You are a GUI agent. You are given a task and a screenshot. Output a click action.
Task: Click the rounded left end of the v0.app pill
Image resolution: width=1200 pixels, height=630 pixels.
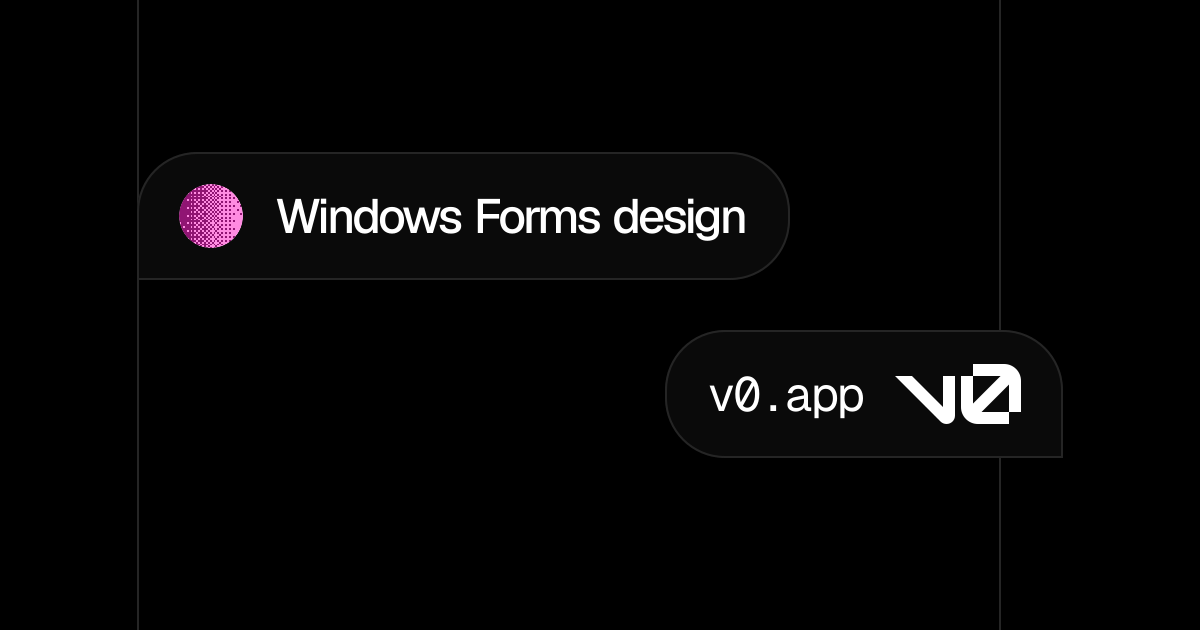690,394
